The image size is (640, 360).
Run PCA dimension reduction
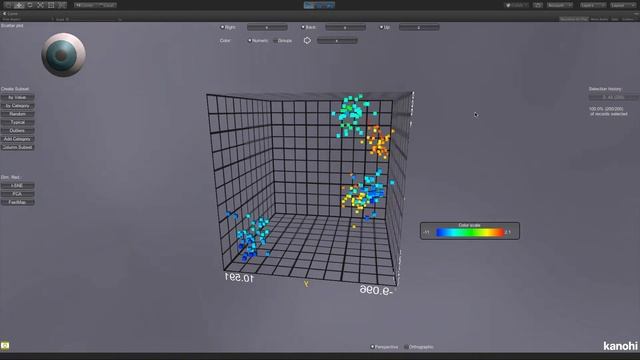point(18,194)
